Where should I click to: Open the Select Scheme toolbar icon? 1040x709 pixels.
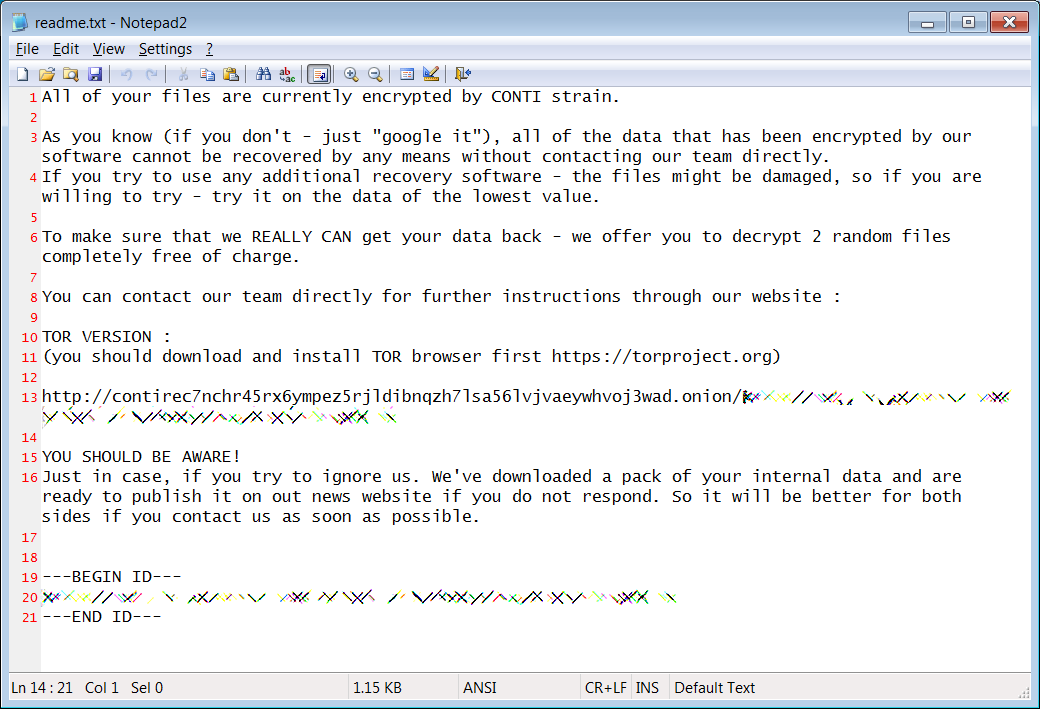point(407,74)
